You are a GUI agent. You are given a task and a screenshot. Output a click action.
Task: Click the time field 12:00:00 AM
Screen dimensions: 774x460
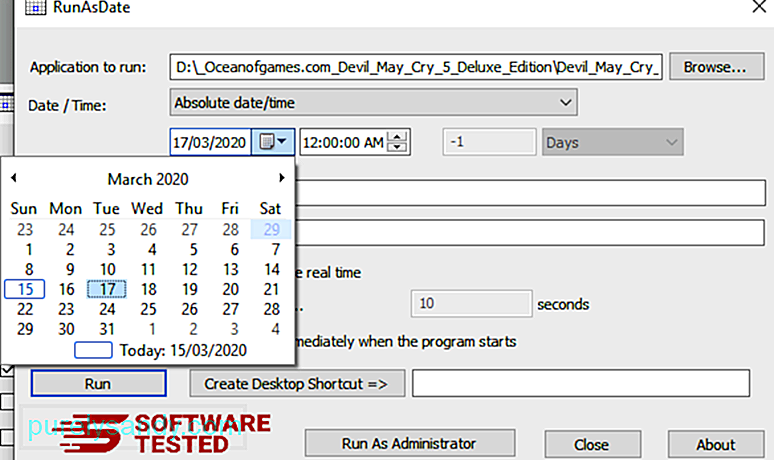pyautogui.click(x=344, y=142)
